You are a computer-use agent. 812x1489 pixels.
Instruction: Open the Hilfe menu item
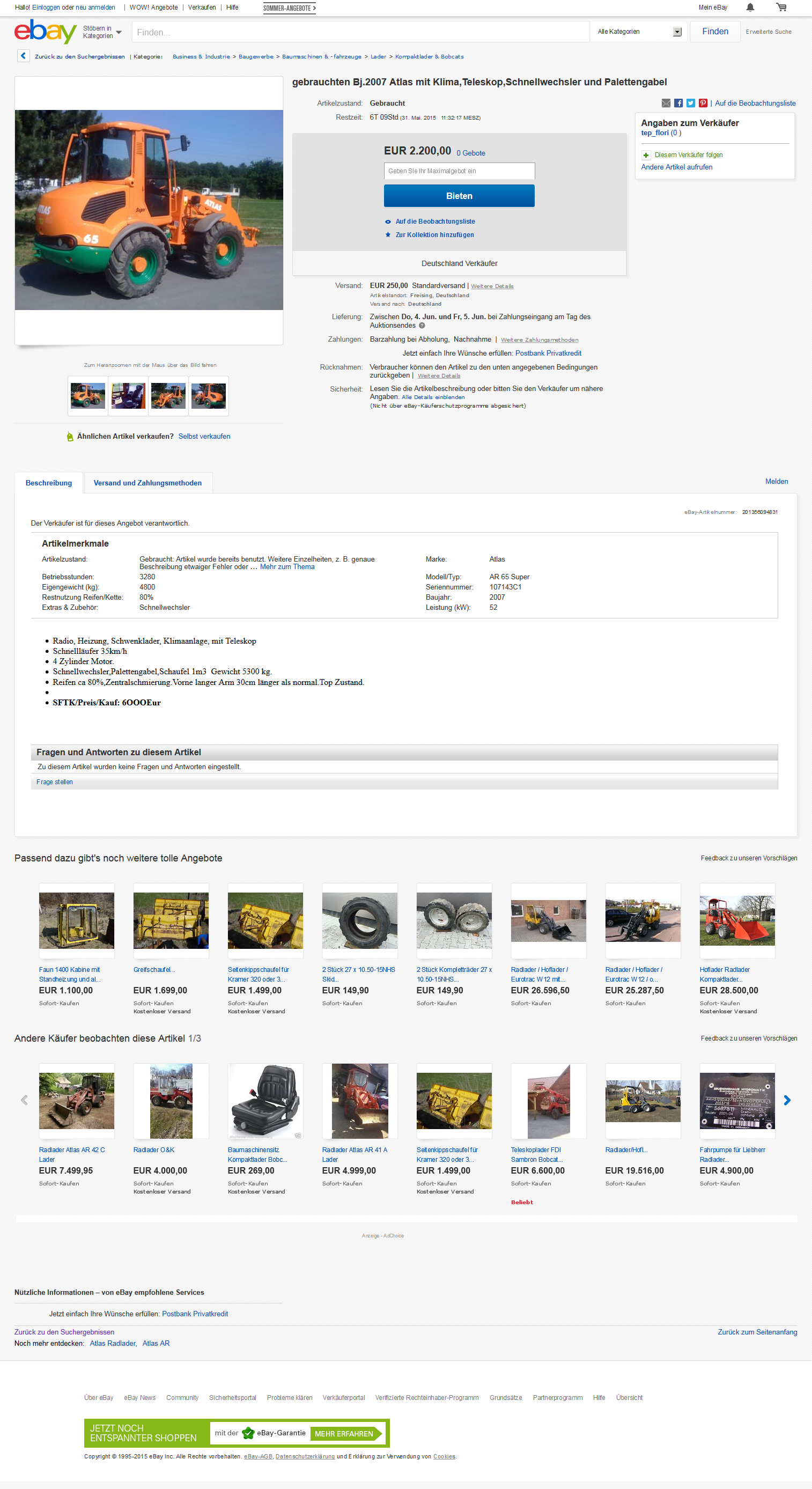click(x=232, y=8)
